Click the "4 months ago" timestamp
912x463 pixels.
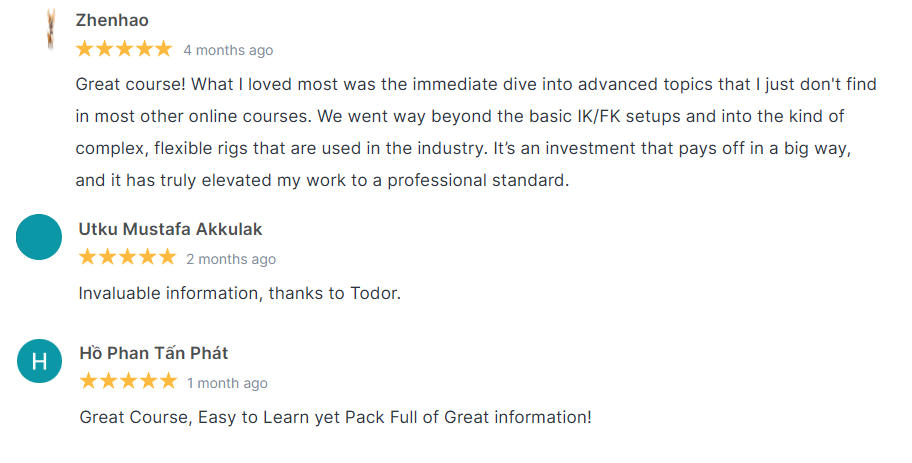pos(228,50)
